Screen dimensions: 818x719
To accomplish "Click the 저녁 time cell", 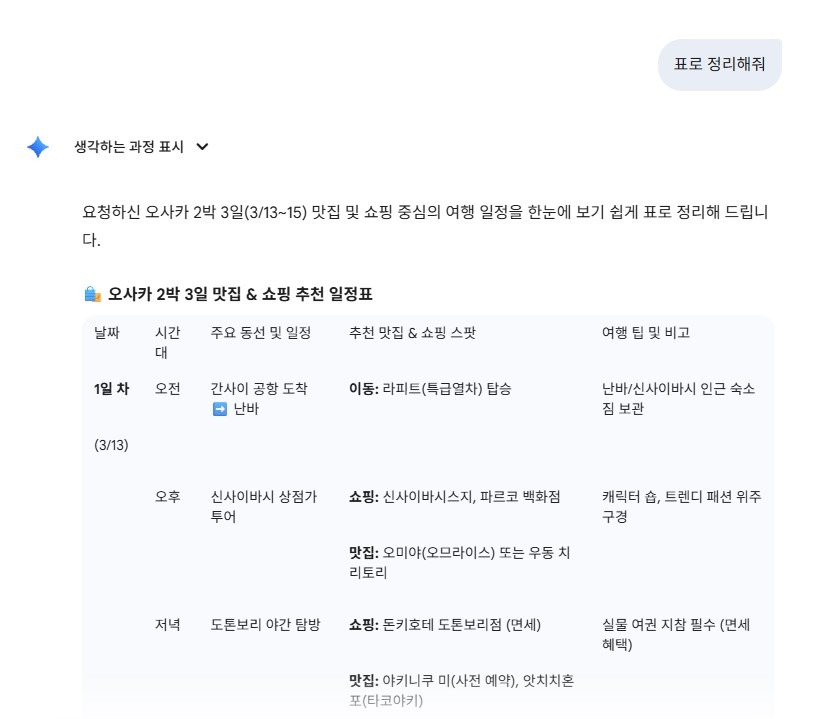I will coord(167,625).
